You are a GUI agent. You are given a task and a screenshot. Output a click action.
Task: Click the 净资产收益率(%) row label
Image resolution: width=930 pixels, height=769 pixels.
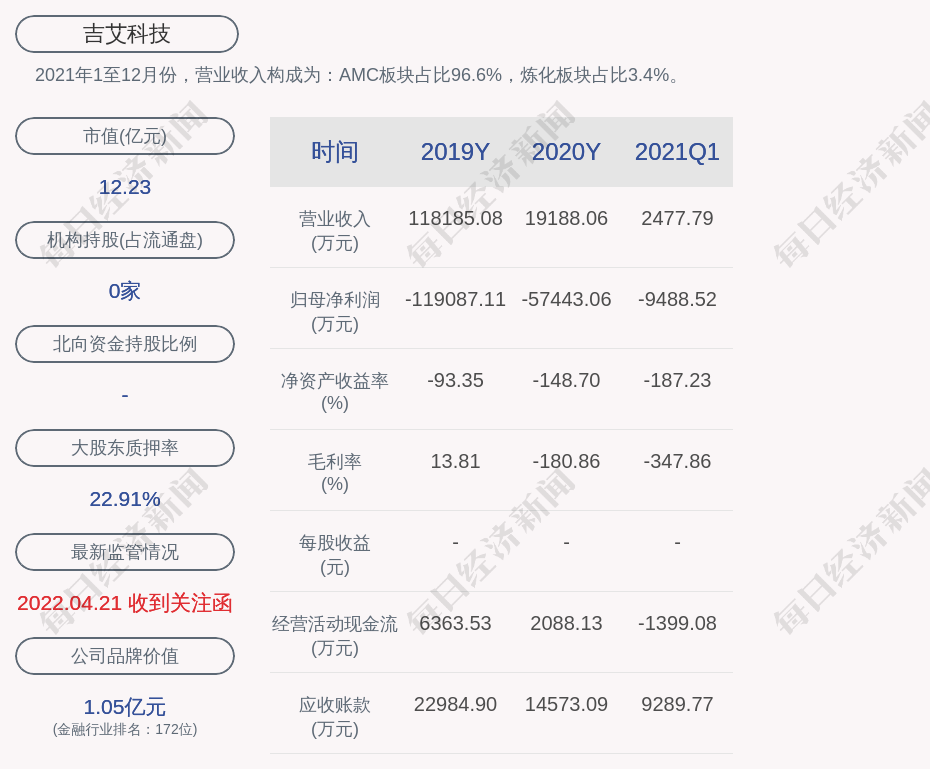pyautogui.click(x=335, y=392)
